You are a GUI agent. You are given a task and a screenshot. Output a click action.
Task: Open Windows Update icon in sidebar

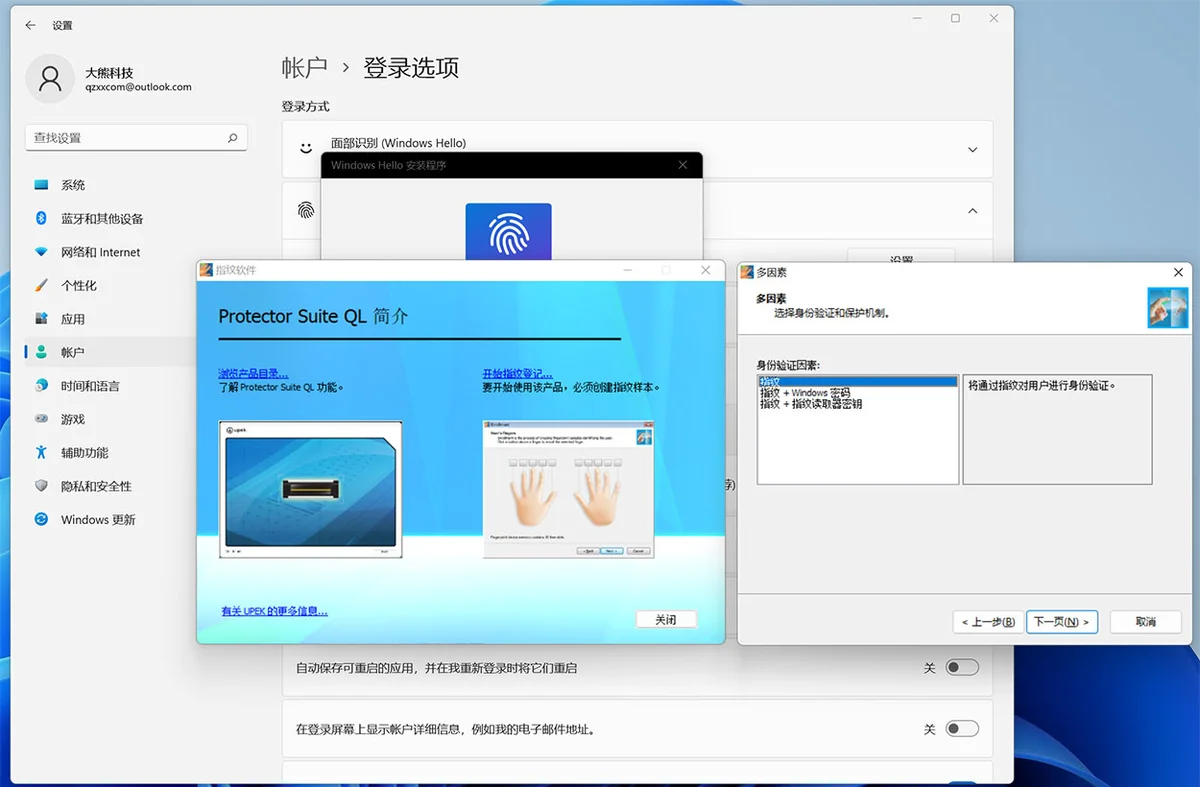(x=41, y=520)
